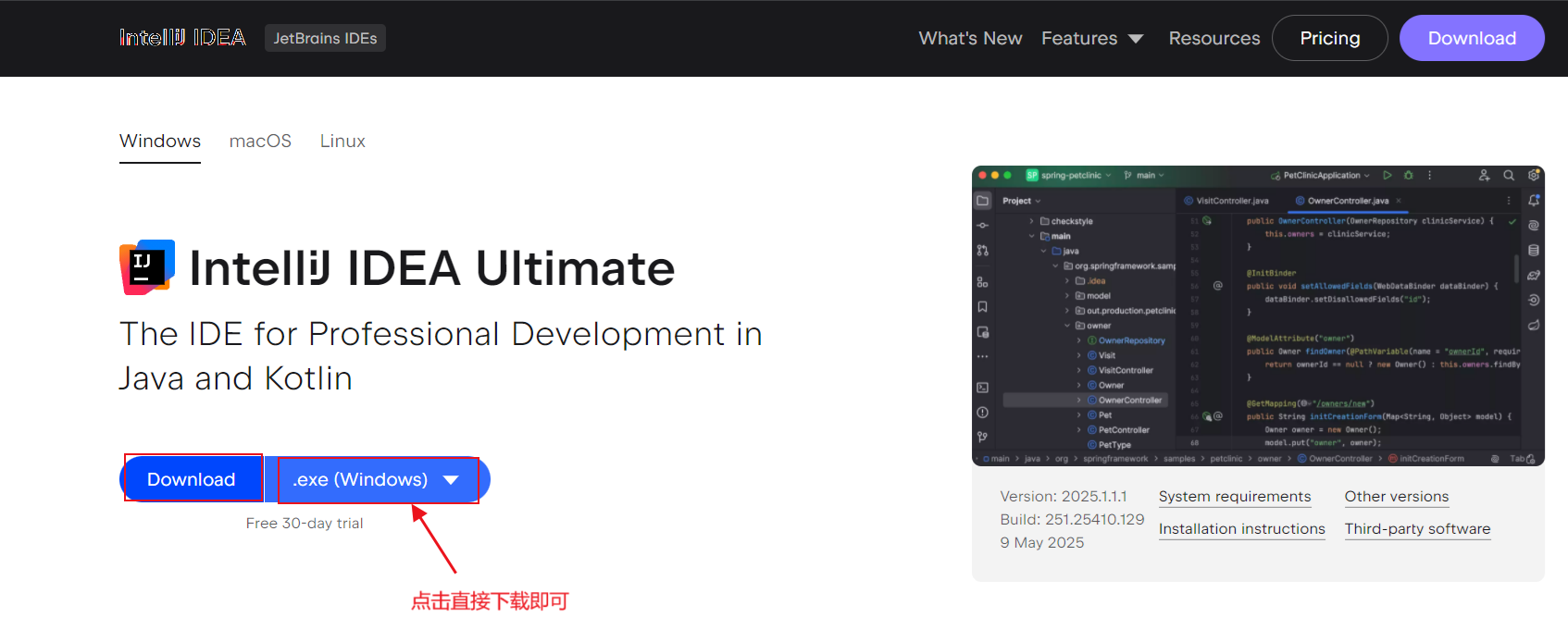Click the Debug bug icon in IDE preview
The width and height of the screenshot is (1568, 630).
click(1409, 175)
